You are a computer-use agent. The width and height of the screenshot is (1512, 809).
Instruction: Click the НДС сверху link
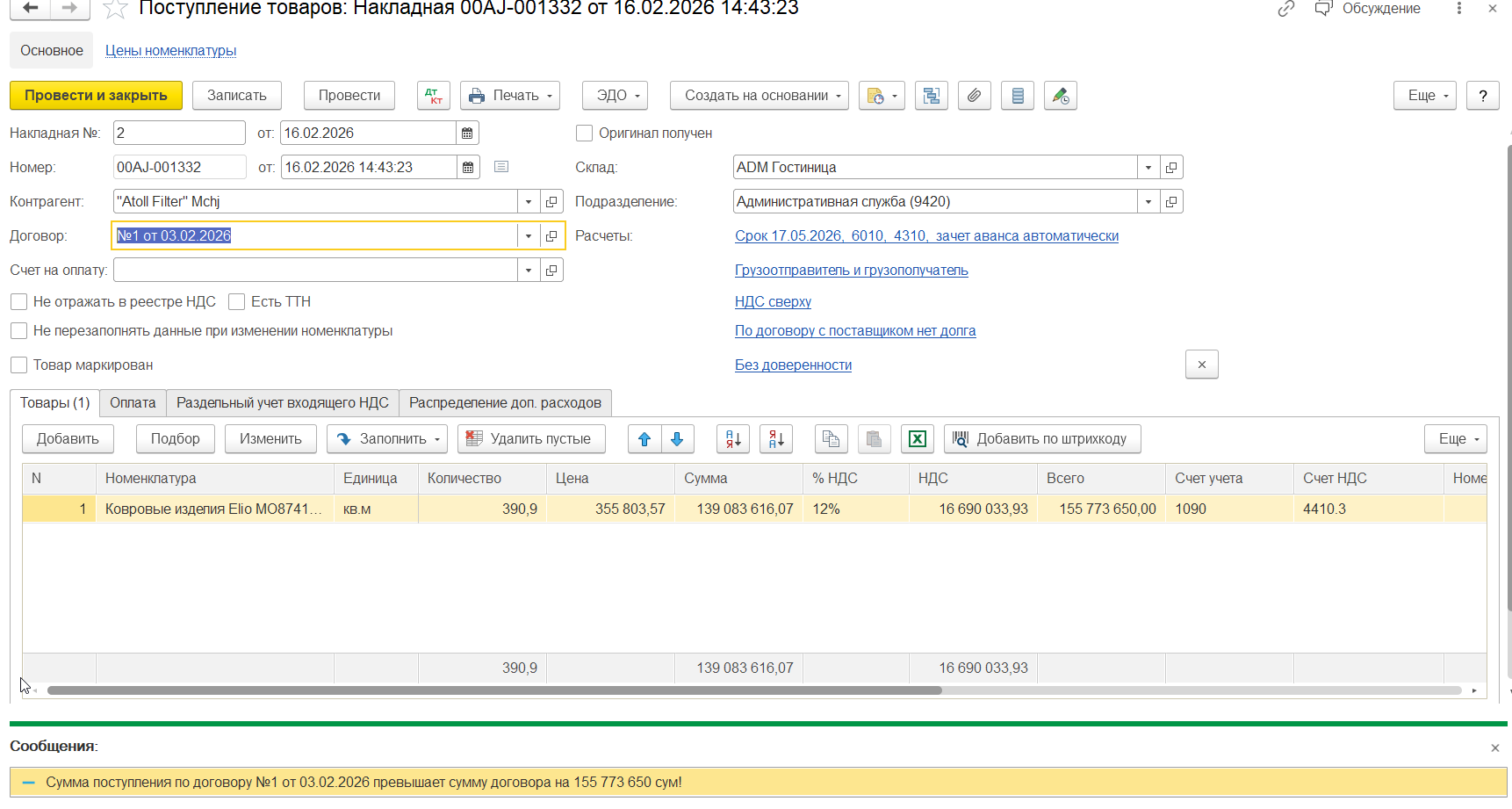tap(773, 302)
